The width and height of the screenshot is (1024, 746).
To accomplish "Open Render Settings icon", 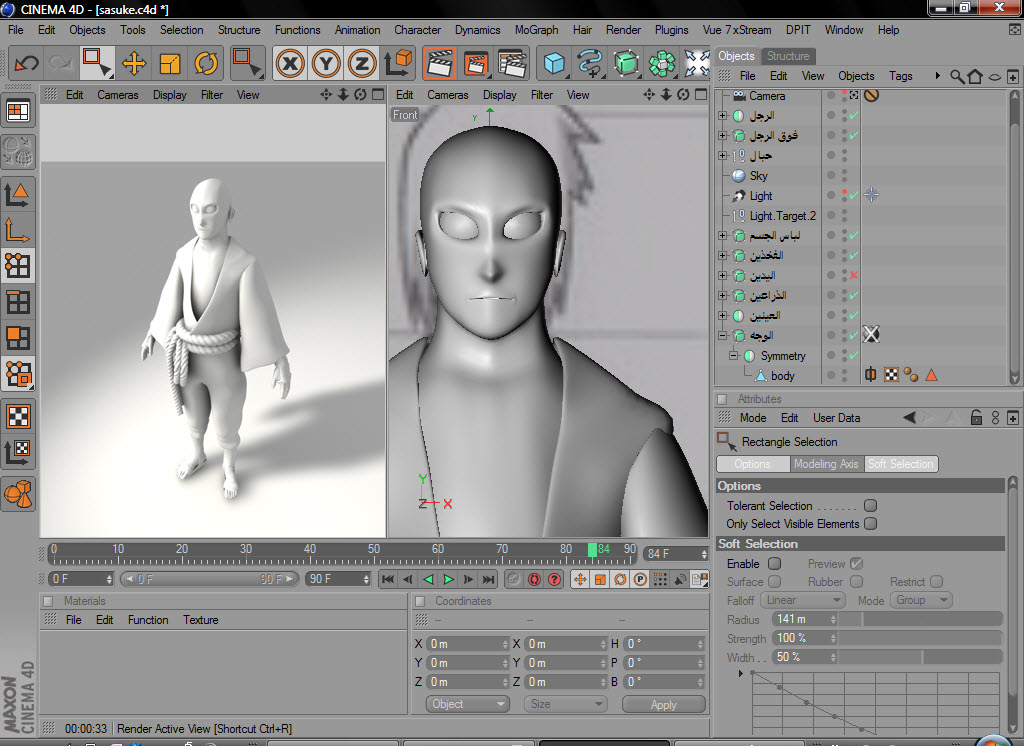I will (x=513, y=63).
